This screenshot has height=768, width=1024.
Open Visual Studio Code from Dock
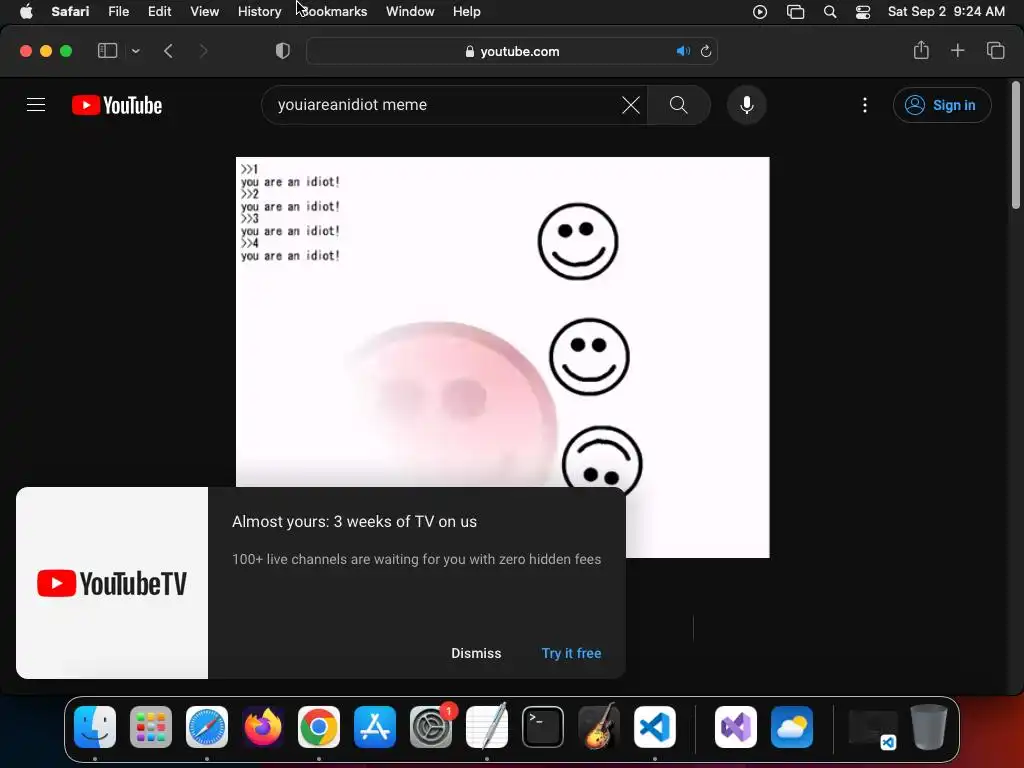(x=655, y=727)
